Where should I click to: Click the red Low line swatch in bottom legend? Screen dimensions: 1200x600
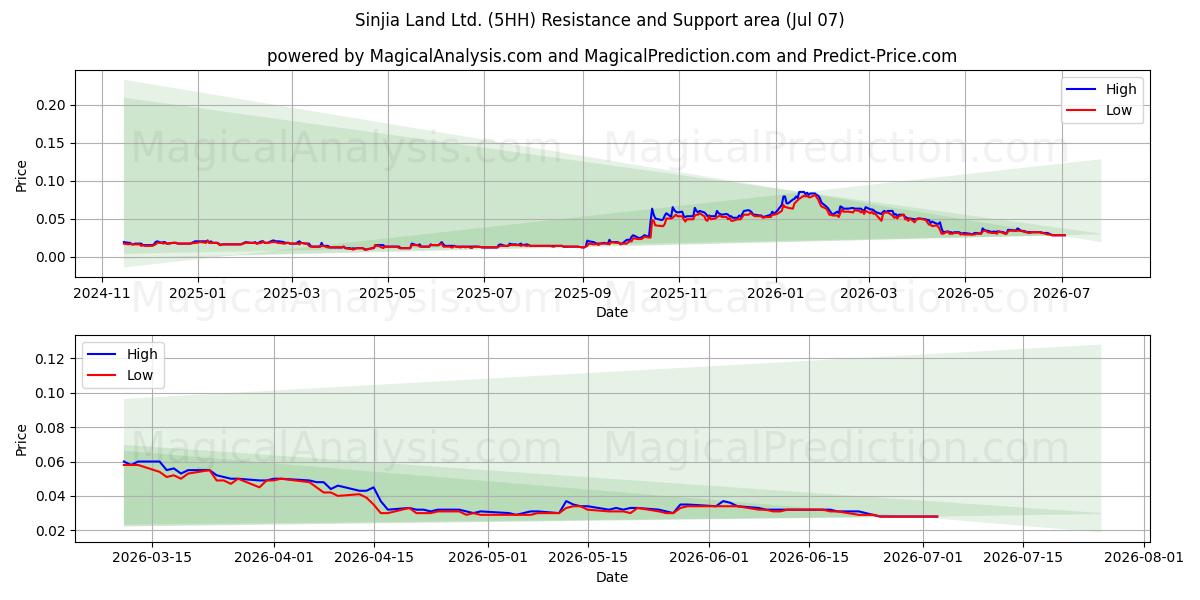click(104, 377)
